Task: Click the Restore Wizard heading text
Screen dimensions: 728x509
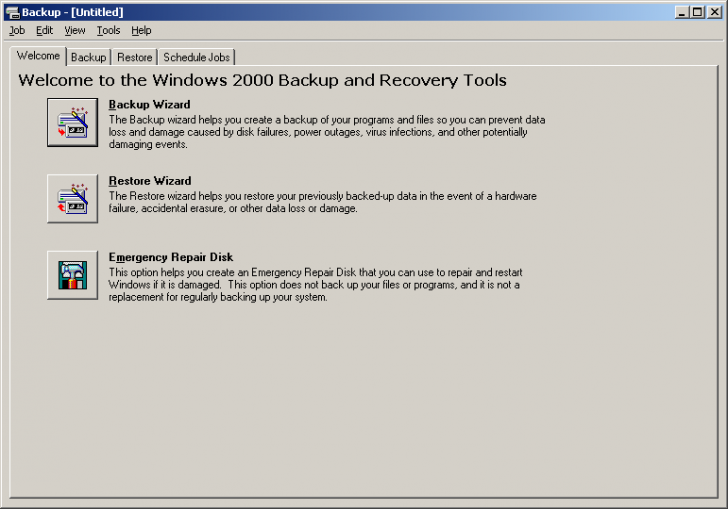Action: click(x=150, y=181)
